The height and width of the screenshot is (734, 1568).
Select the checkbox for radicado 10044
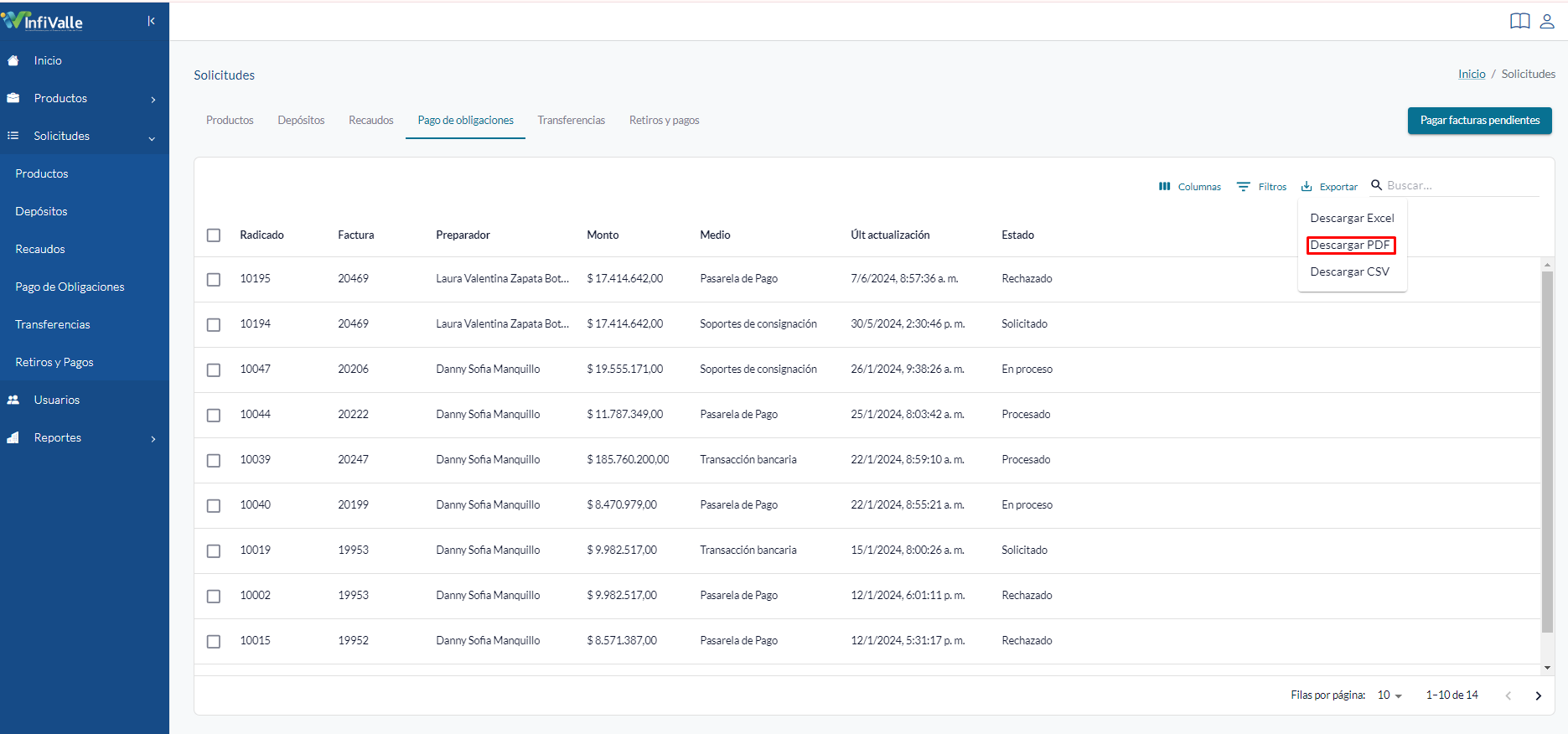click(x=214, y=415)
